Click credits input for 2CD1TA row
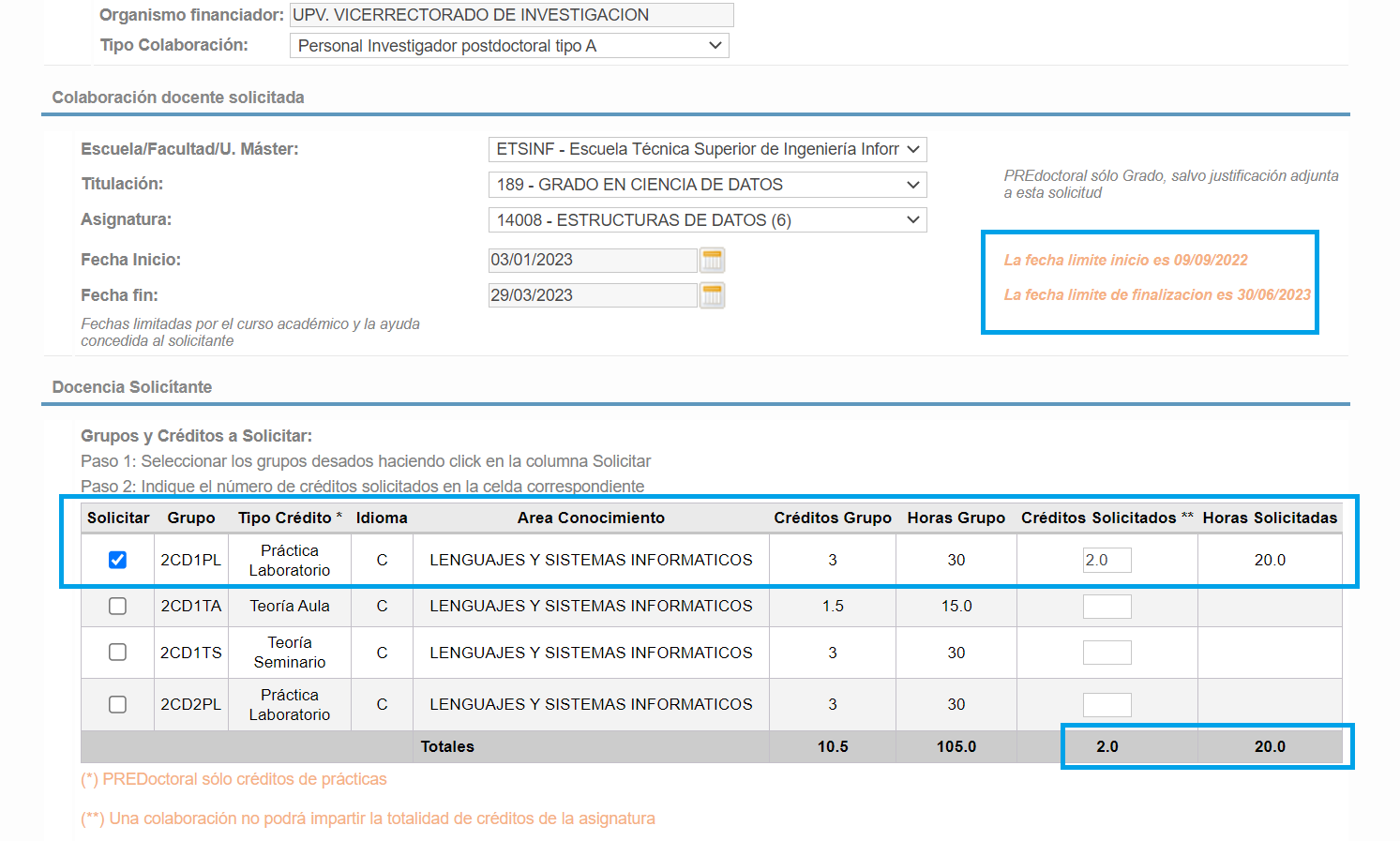Image resolution: width=1400 pixels, height=841 pixels. point(1106,607)
